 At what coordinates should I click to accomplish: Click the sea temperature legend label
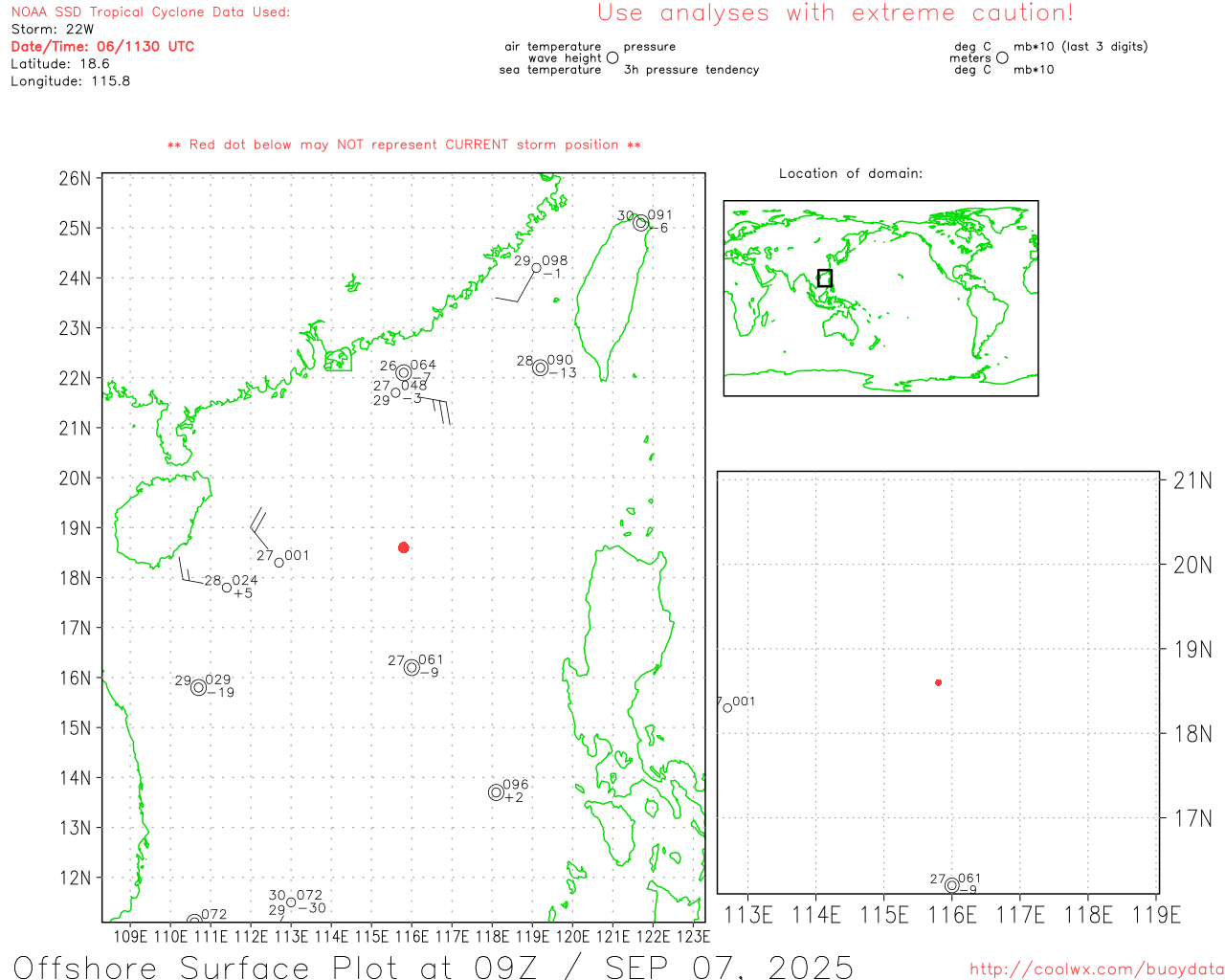click(x=550, y=69)
